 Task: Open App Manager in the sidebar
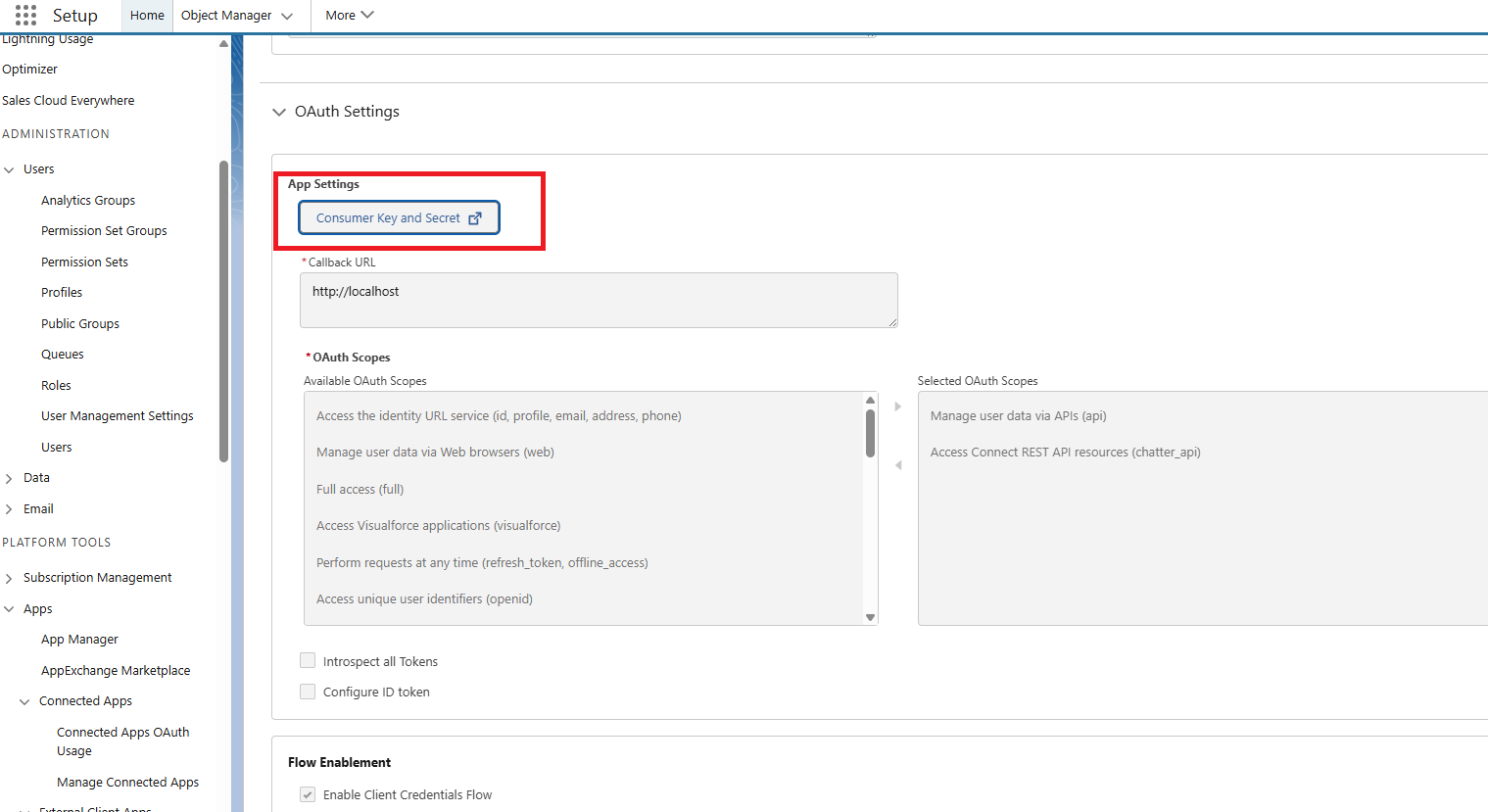pos(79,640)
